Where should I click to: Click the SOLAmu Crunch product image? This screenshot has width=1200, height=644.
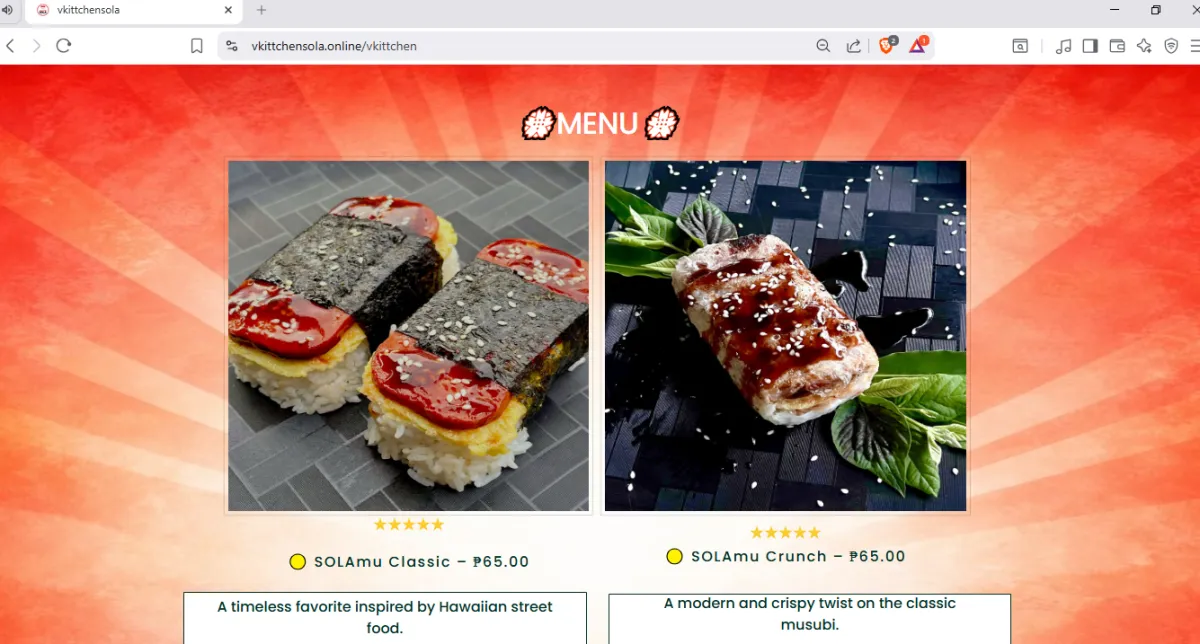785,336
